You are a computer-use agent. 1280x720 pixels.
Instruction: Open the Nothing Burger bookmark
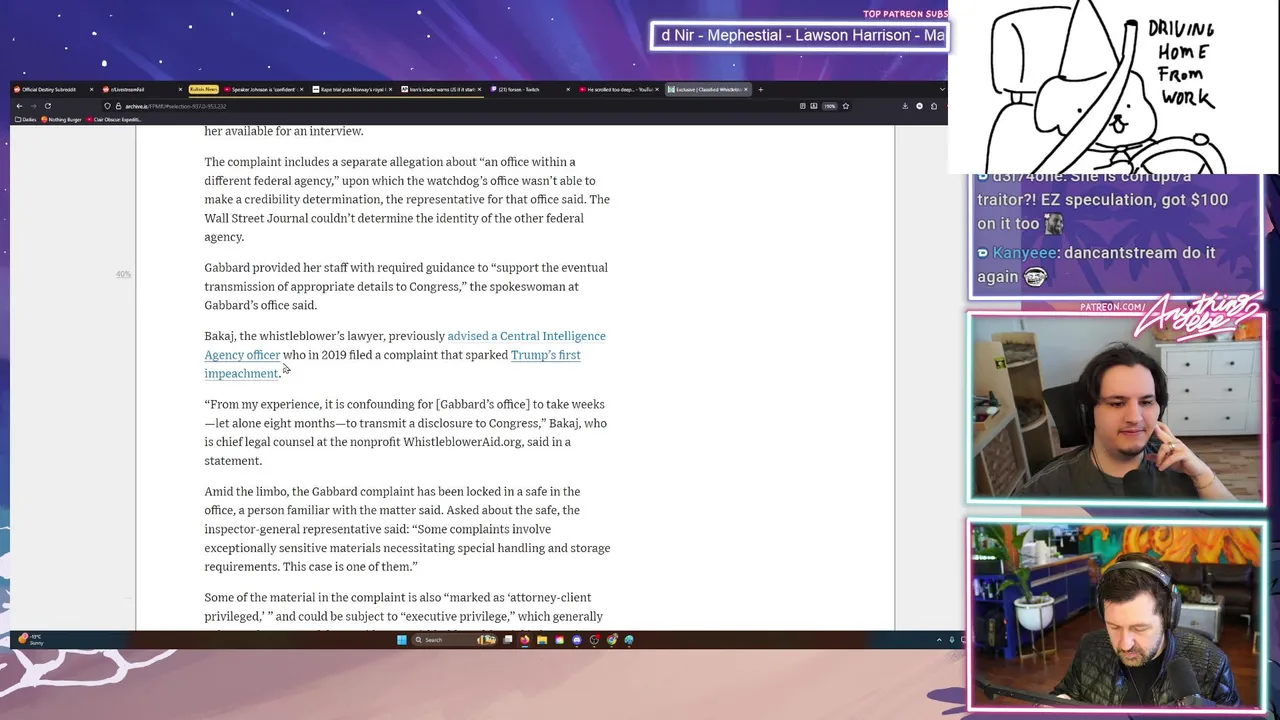point(61,119)
